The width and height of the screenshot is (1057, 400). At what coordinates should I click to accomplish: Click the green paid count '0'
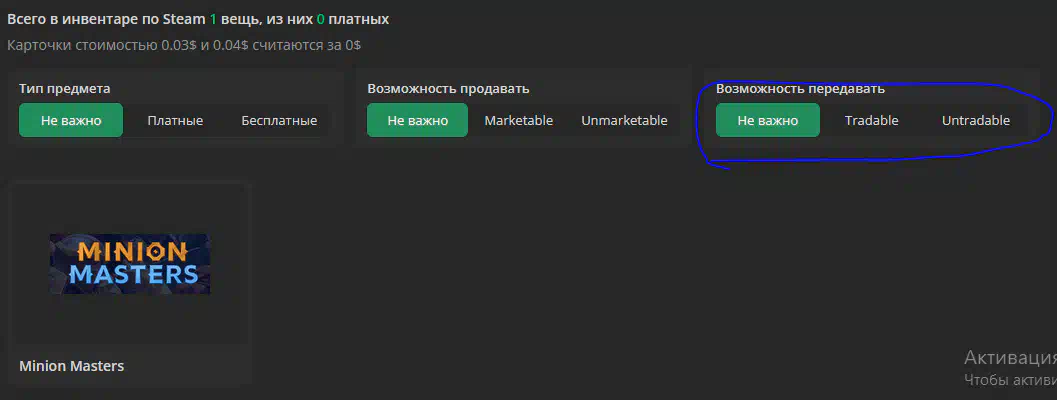pyautogui.click(x=321, y=19)
